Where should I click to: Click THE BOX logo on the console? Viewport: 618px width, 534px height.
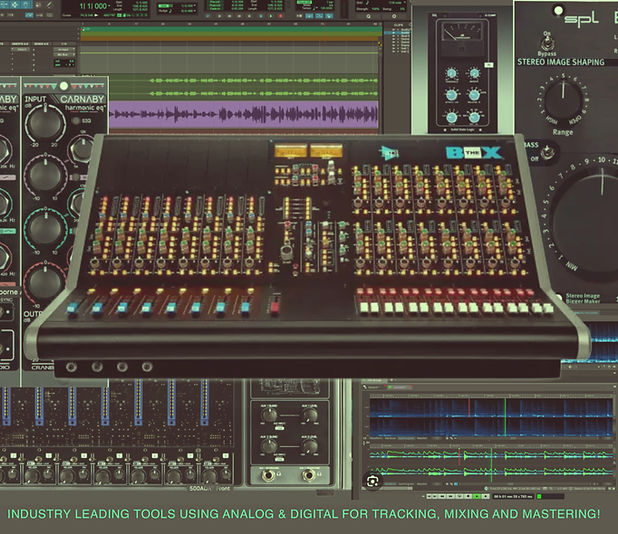(474, 153)
